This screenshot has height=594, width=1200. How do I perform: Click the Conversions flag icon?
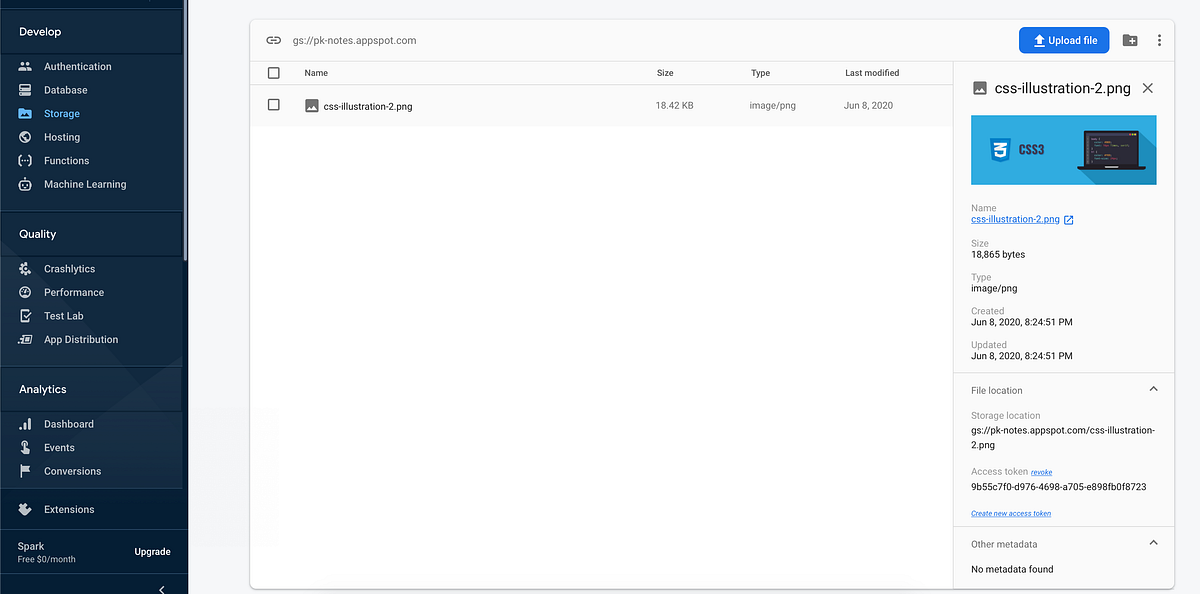25,471
